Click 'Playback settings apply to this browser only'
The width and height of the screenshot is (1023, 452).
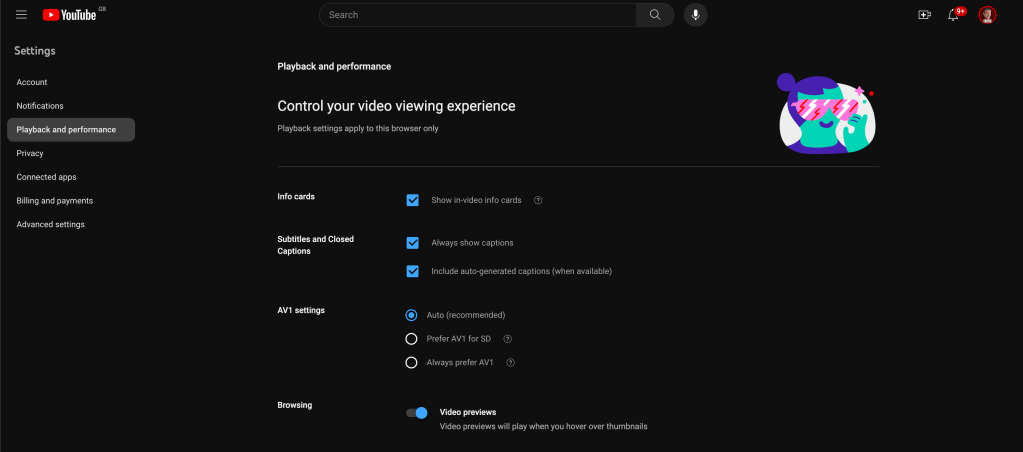(x=358, y=128)
